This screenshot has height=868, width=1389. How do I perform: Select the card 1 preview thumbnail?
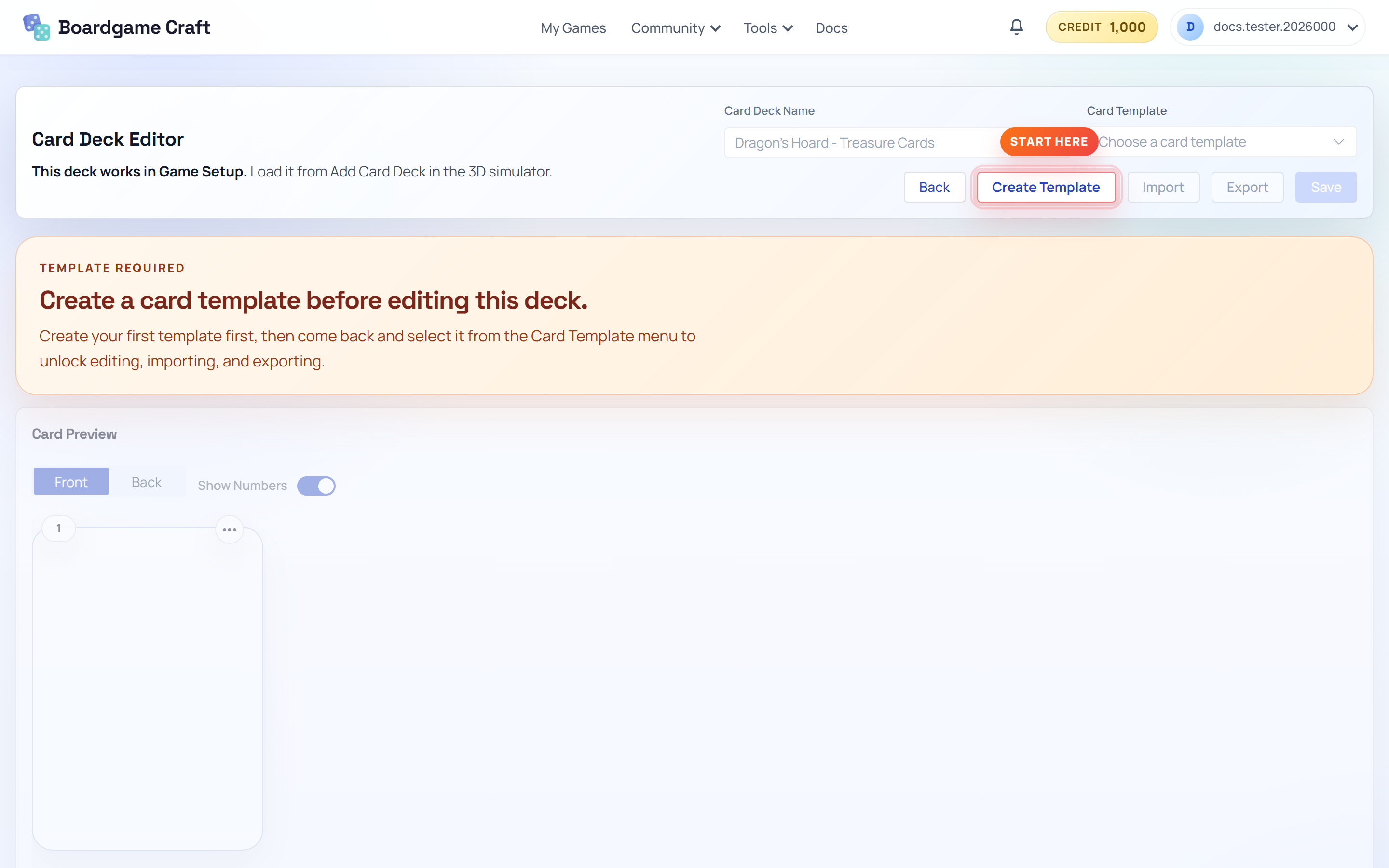[x=148, y=688]
